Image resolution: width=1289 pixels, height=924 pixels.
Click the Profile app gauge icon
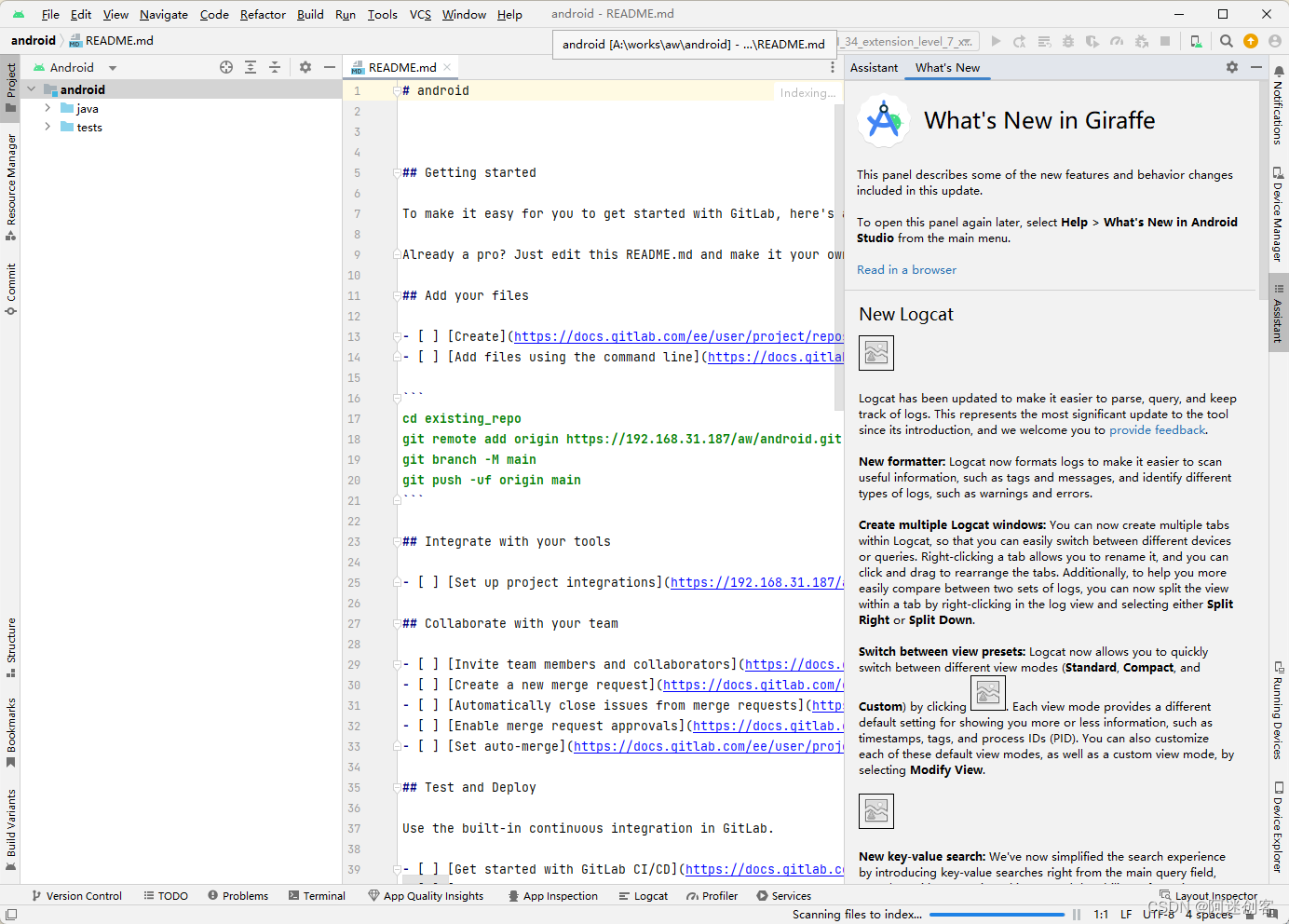coord(1117,41)
